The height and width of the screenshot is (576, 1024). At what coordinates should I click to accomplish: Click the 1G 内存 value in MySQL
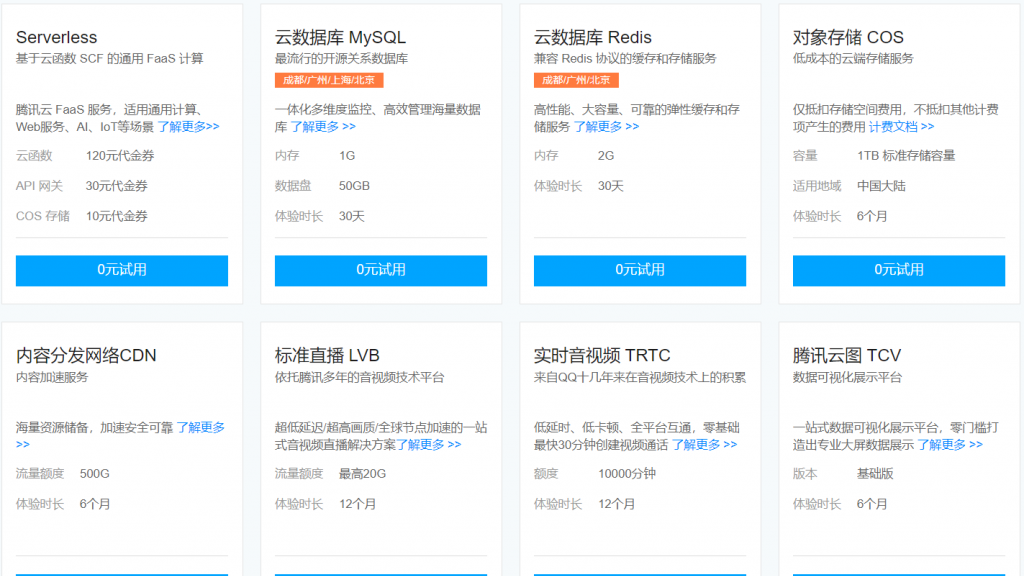click(x=347, y=156)
